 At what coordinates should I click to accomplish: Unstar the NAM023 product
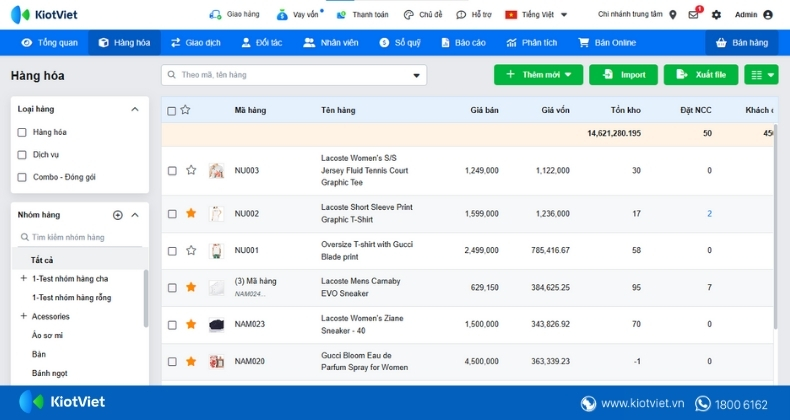(191, 324)
